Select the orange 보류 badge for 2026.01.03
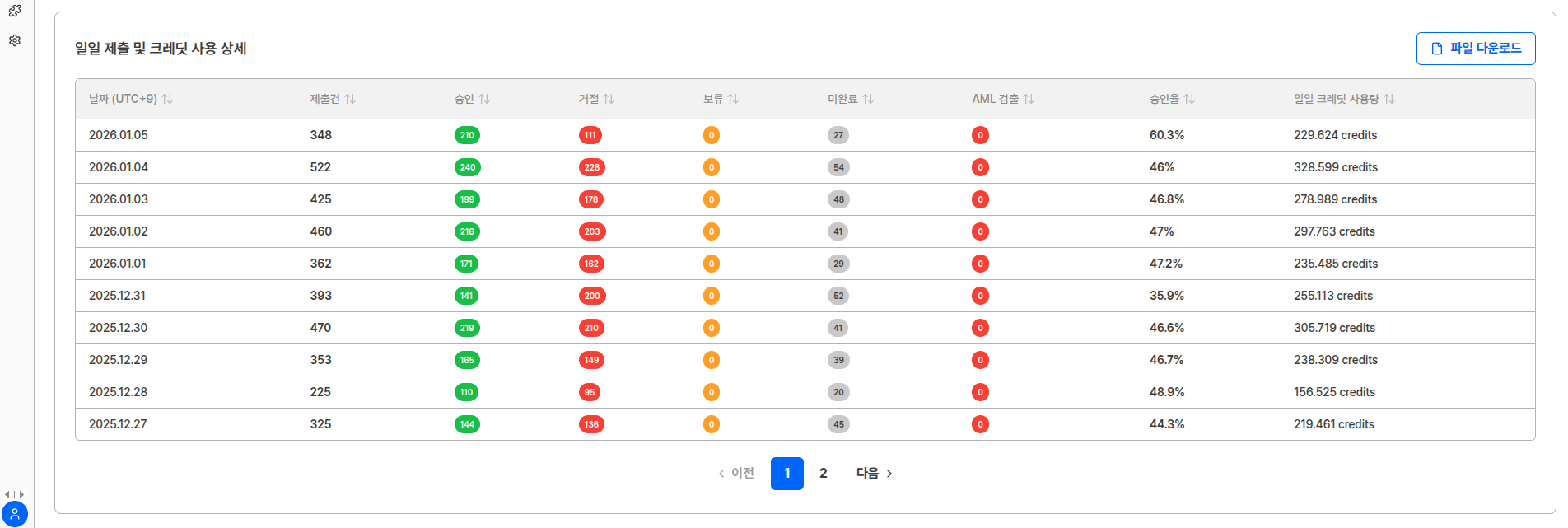 click(x=712, y=199)
